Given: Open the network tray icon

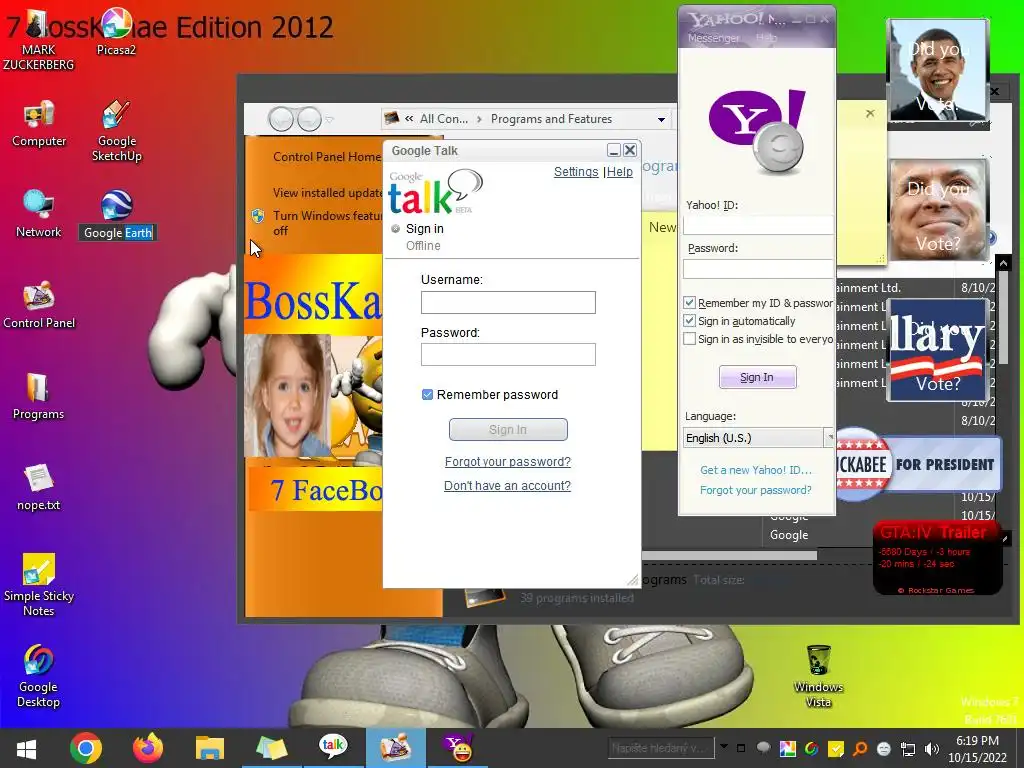Looking at the screenshot, I should tap(908, 748).
